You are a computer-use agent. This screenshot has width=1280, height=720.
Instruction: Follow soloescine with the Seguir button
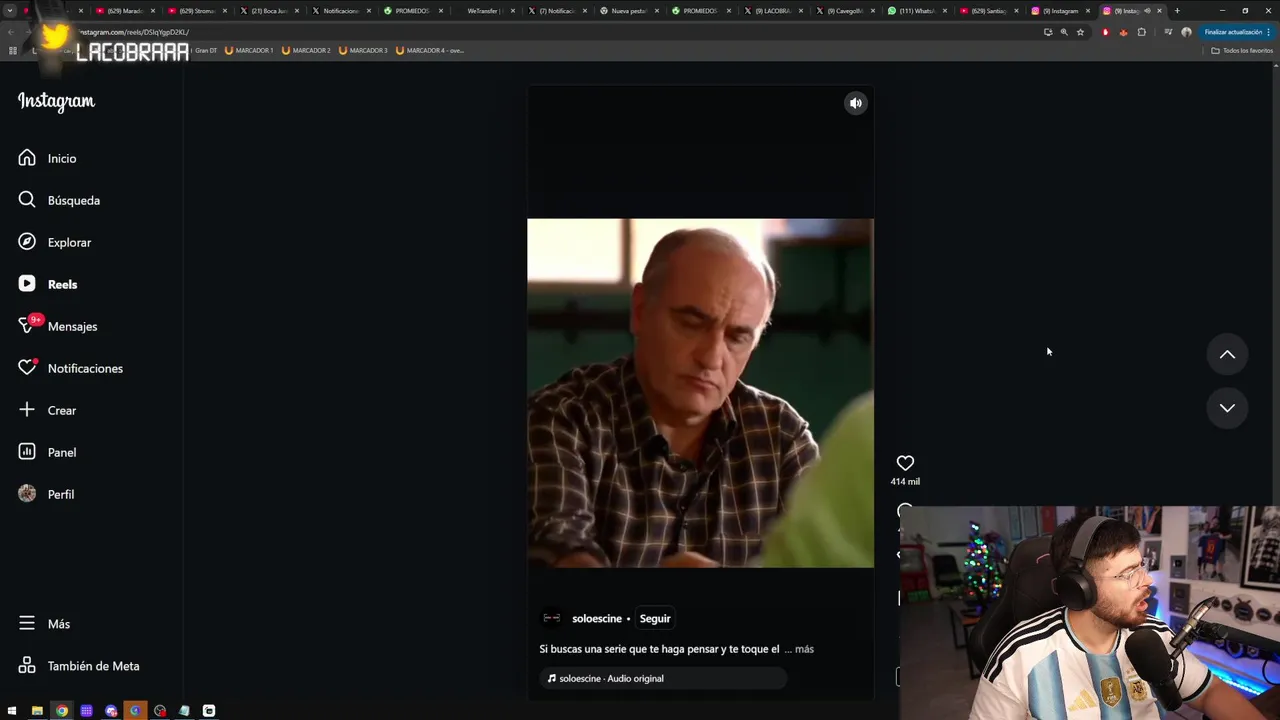pyautogui.click(x=655, y=619)
